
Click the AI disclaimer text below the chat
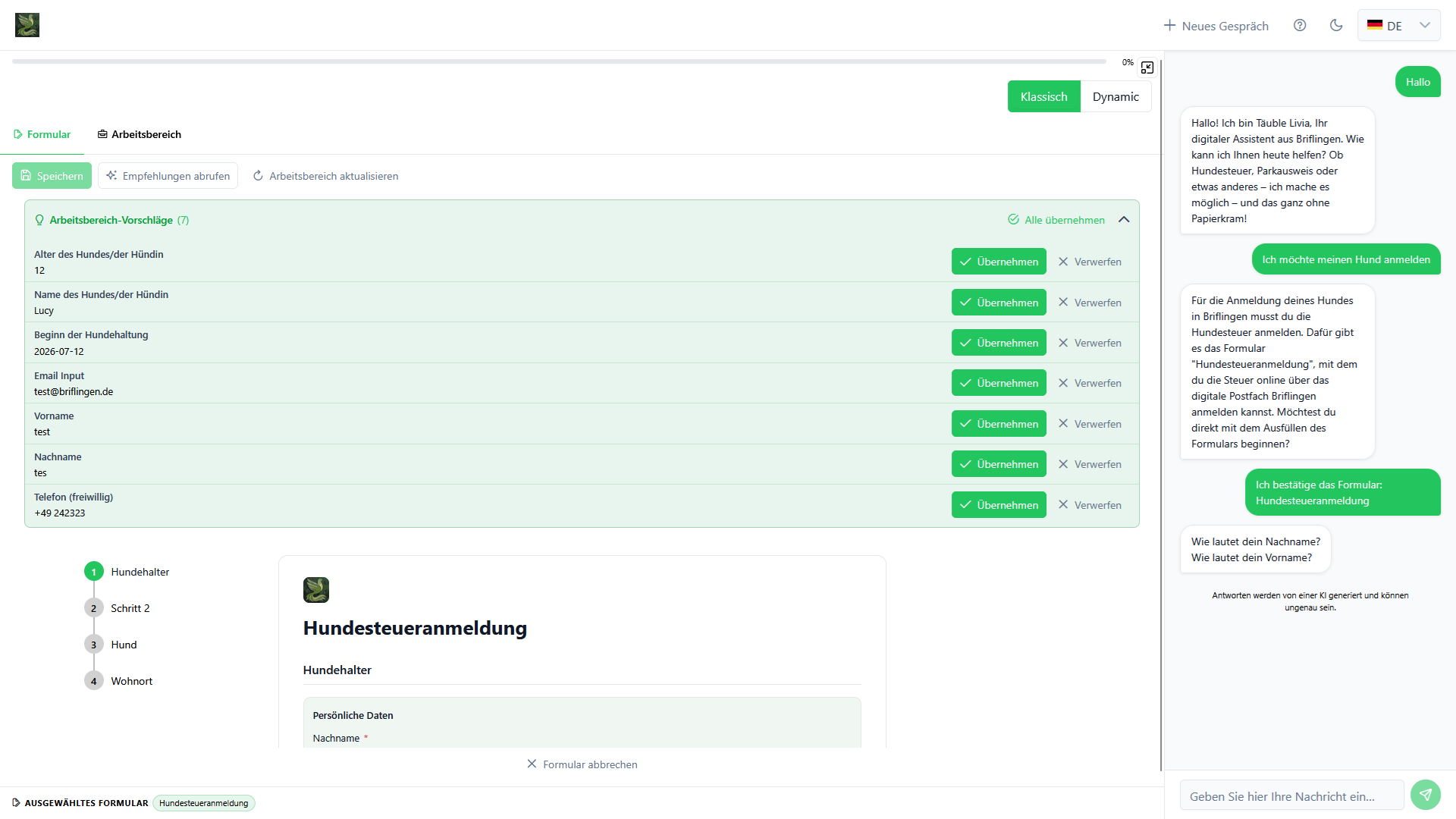[1310, 601]
